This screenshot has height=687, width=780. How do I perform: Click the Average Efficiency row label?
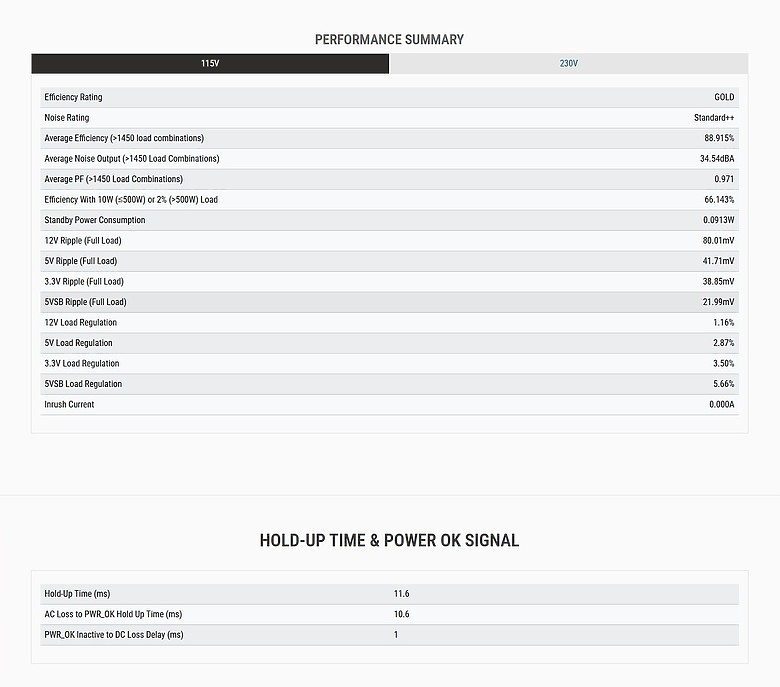[124, 138]
